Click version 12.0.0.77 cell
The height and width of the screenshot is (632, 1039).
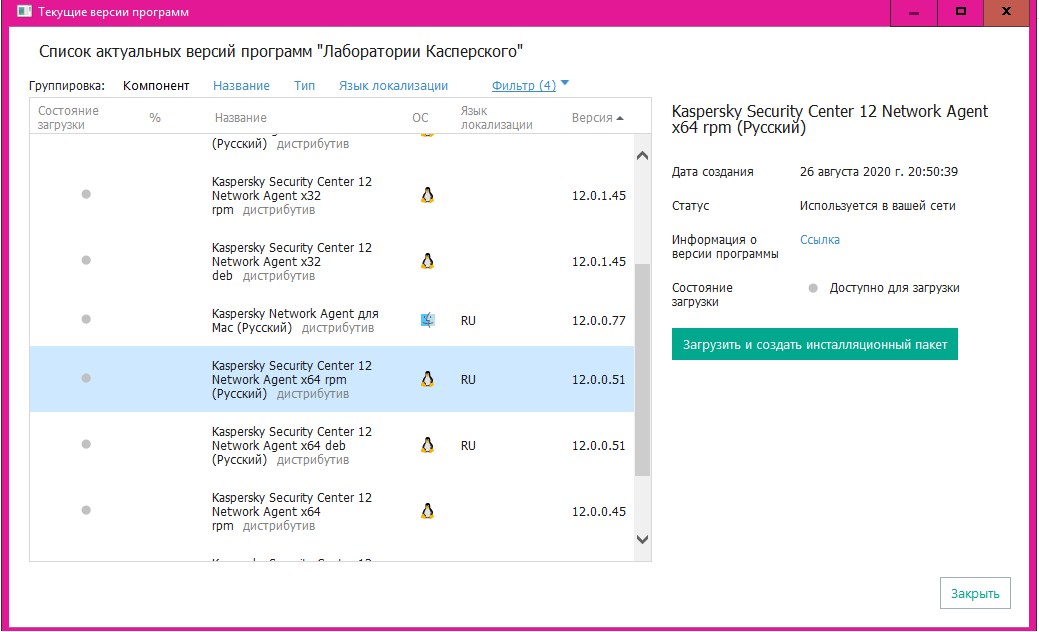pos(598,321)
